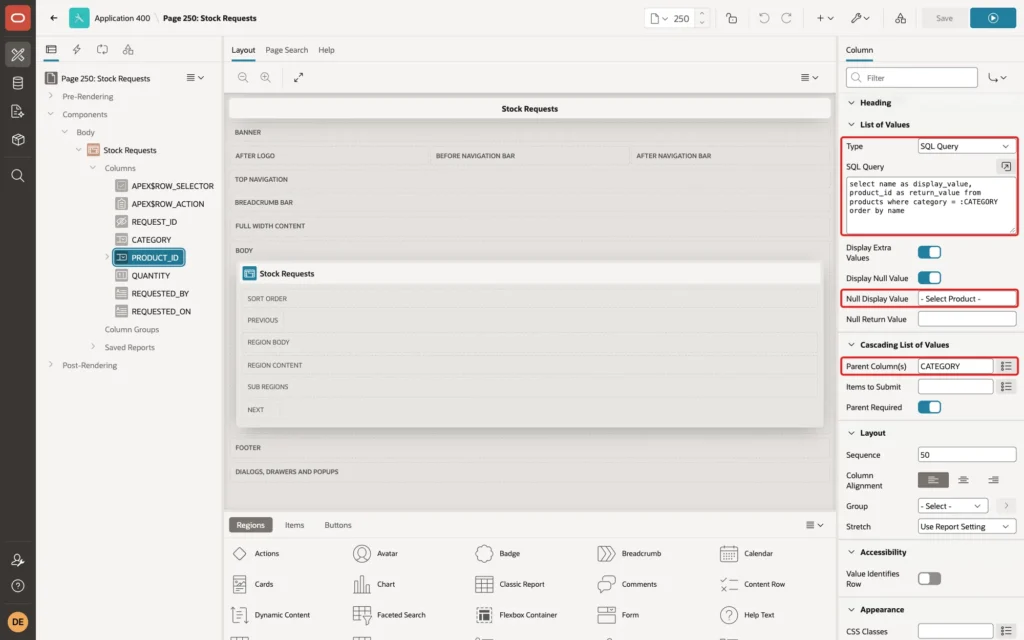Viewport: 1024px width, 640px height.
Task: Open rendering tree menu dropdown
Action: [x=195, y=78]
